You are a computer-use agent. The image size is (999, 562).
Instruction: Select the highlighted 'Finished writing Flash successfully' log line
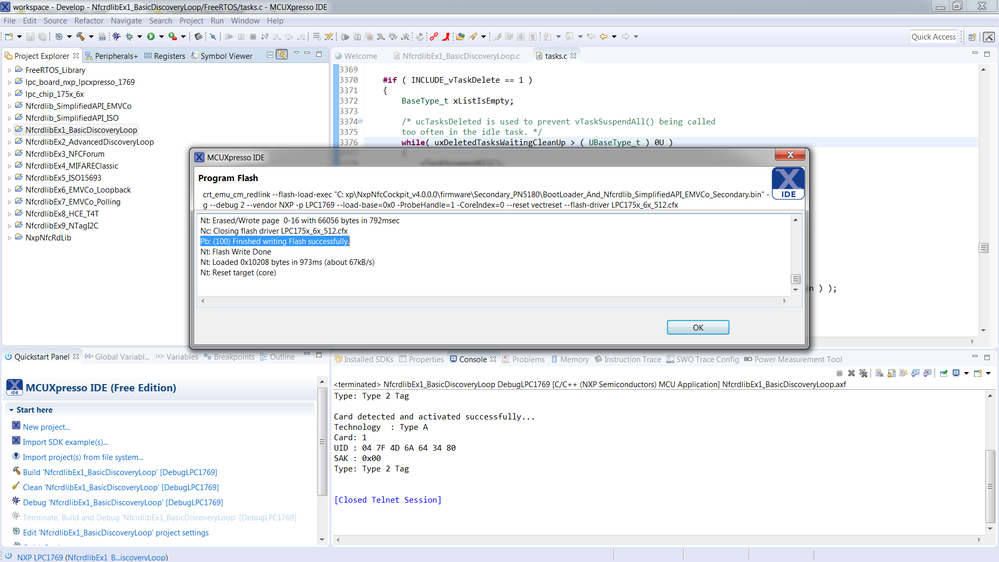pos(275,241)
